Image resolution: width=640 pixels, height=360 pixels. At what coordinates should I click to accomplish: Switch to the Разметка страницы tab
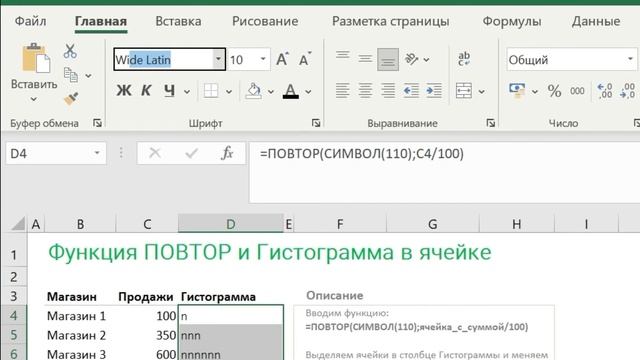[x=391, y=21]
